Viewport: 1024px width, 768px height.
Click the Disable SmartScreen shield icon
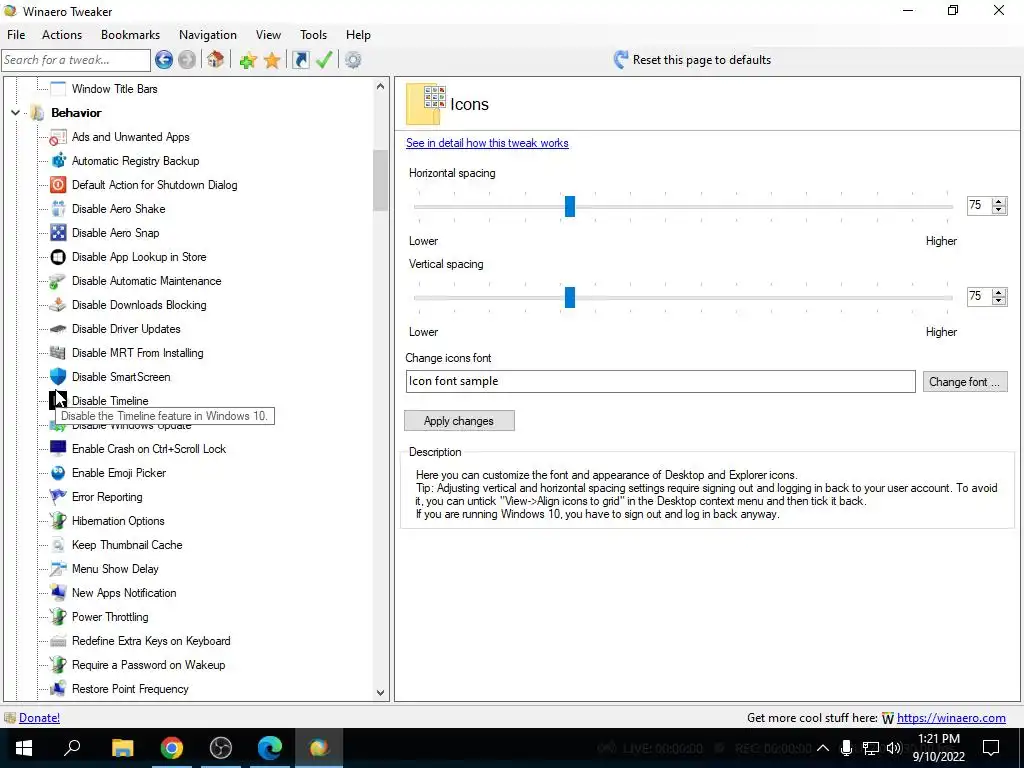58,377
